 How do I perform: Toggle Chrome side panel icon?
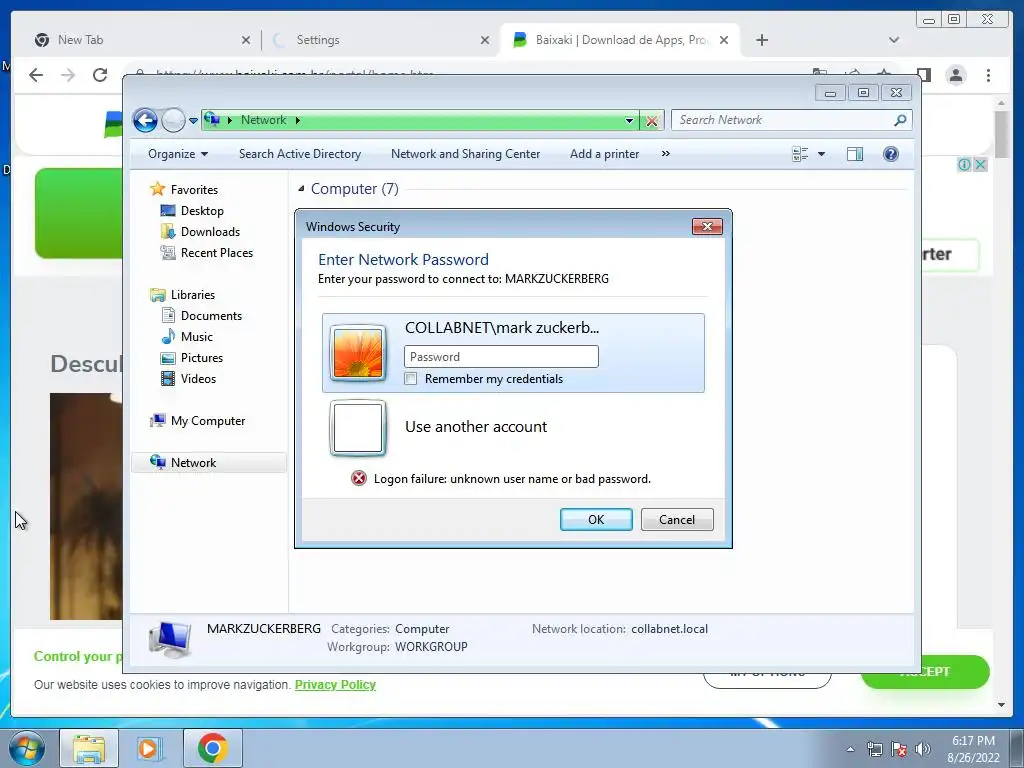923,75
